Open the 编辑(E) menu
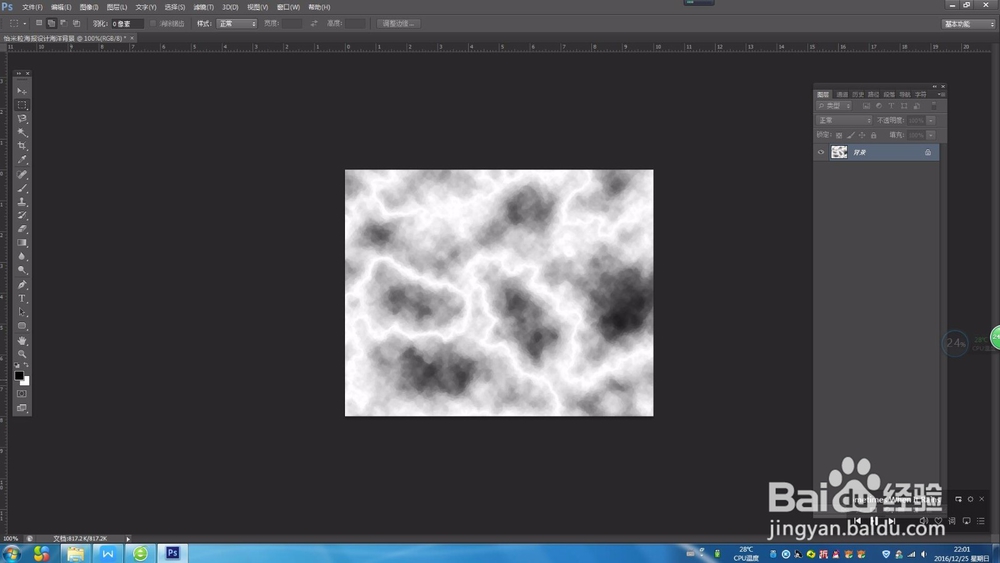Image resolution: width=1000 pixels, height=563 pixels. [x=61, y=7]
